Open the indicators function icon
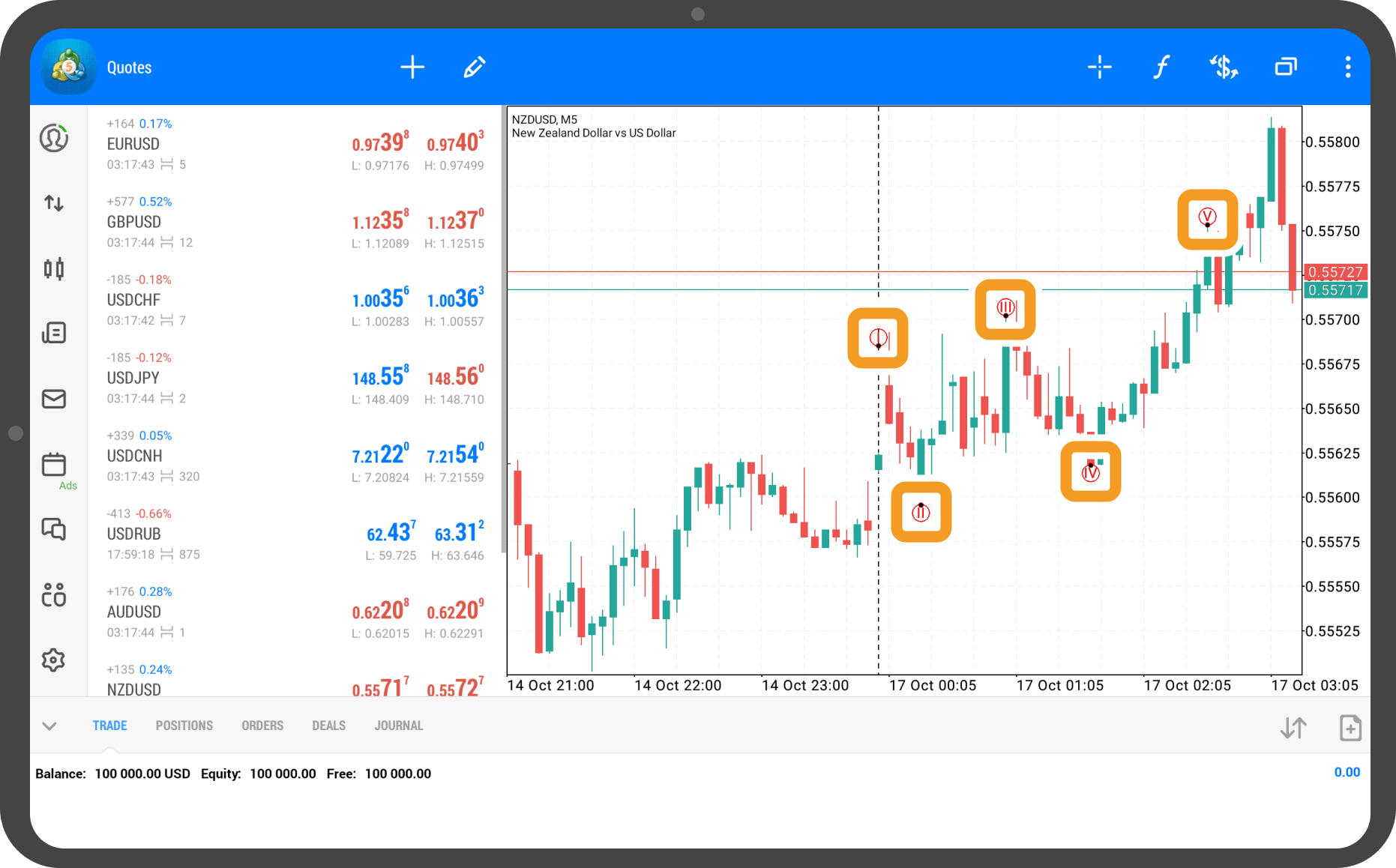 (1161, 67)
